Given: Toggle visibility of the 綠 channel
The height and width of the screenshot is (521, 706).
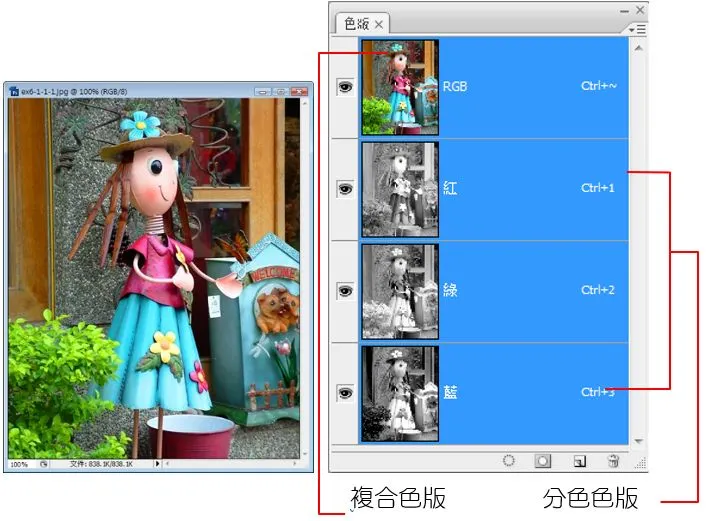Looking at the screenshot, I should [x=345, y=291].
